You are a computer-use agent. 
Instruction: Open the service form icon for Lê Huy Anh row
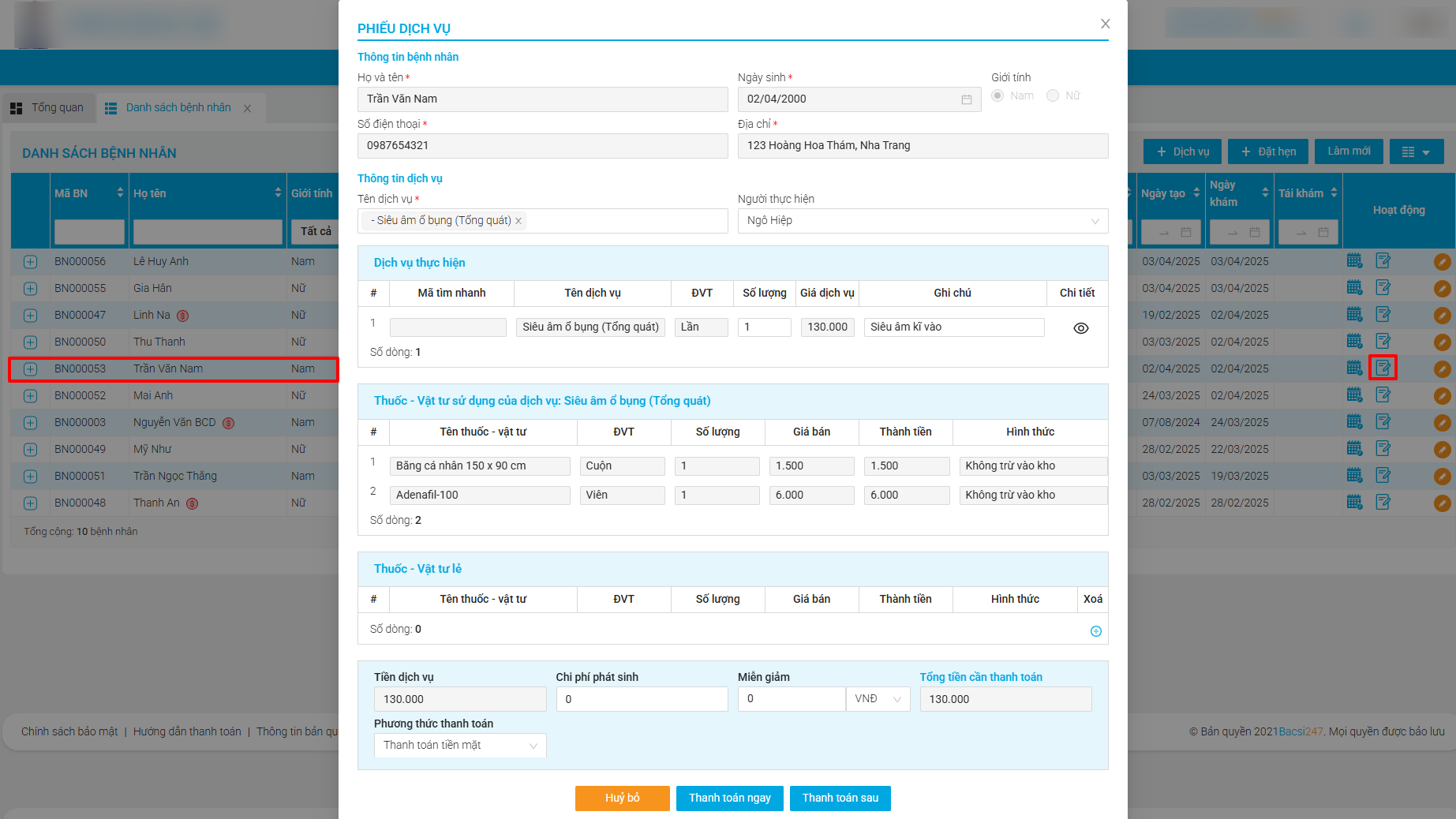pos(1383,261)
